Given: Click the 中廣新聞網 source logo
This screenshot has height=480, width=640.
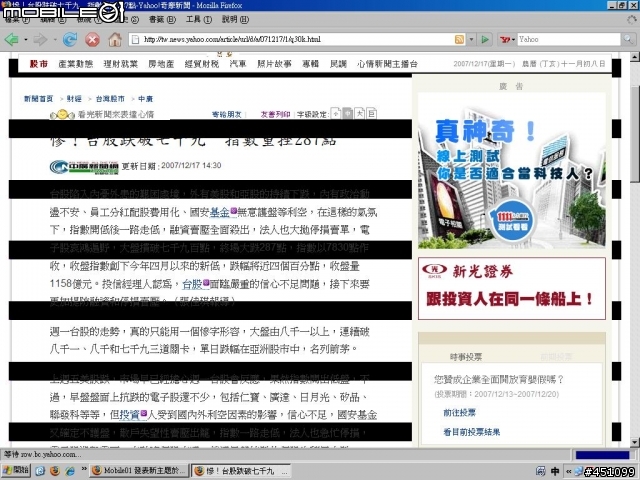Looking at the screenshot, I should (x=84, y=167).
